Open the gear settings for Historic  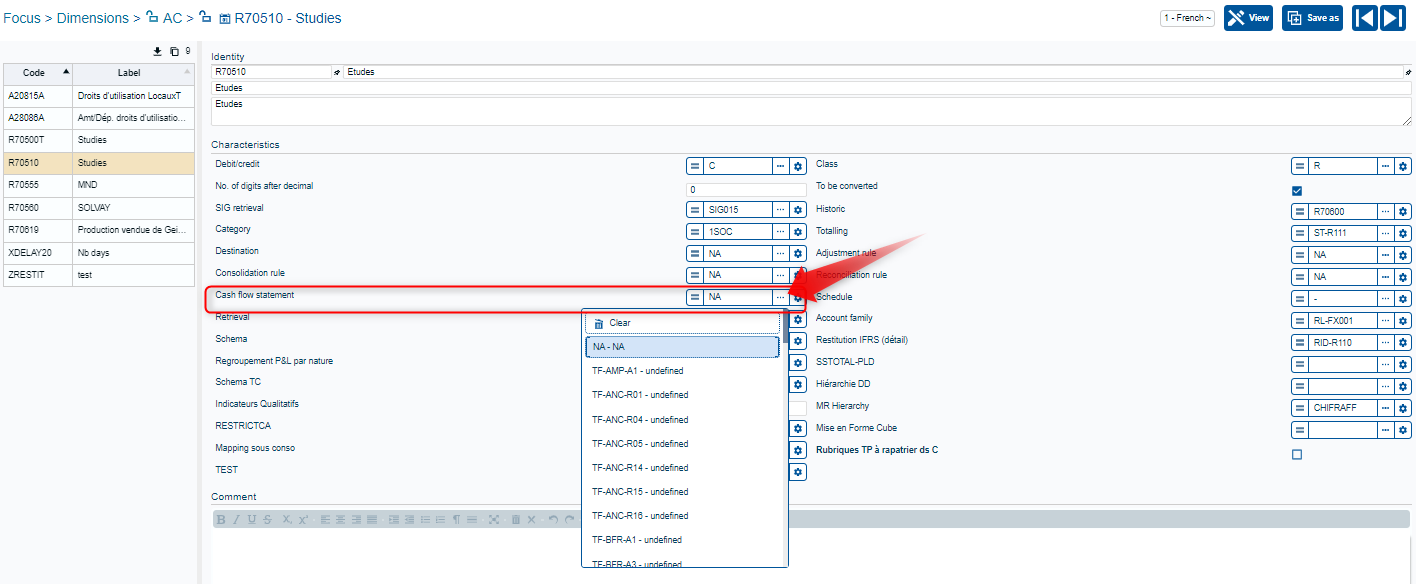point(1403,211)
